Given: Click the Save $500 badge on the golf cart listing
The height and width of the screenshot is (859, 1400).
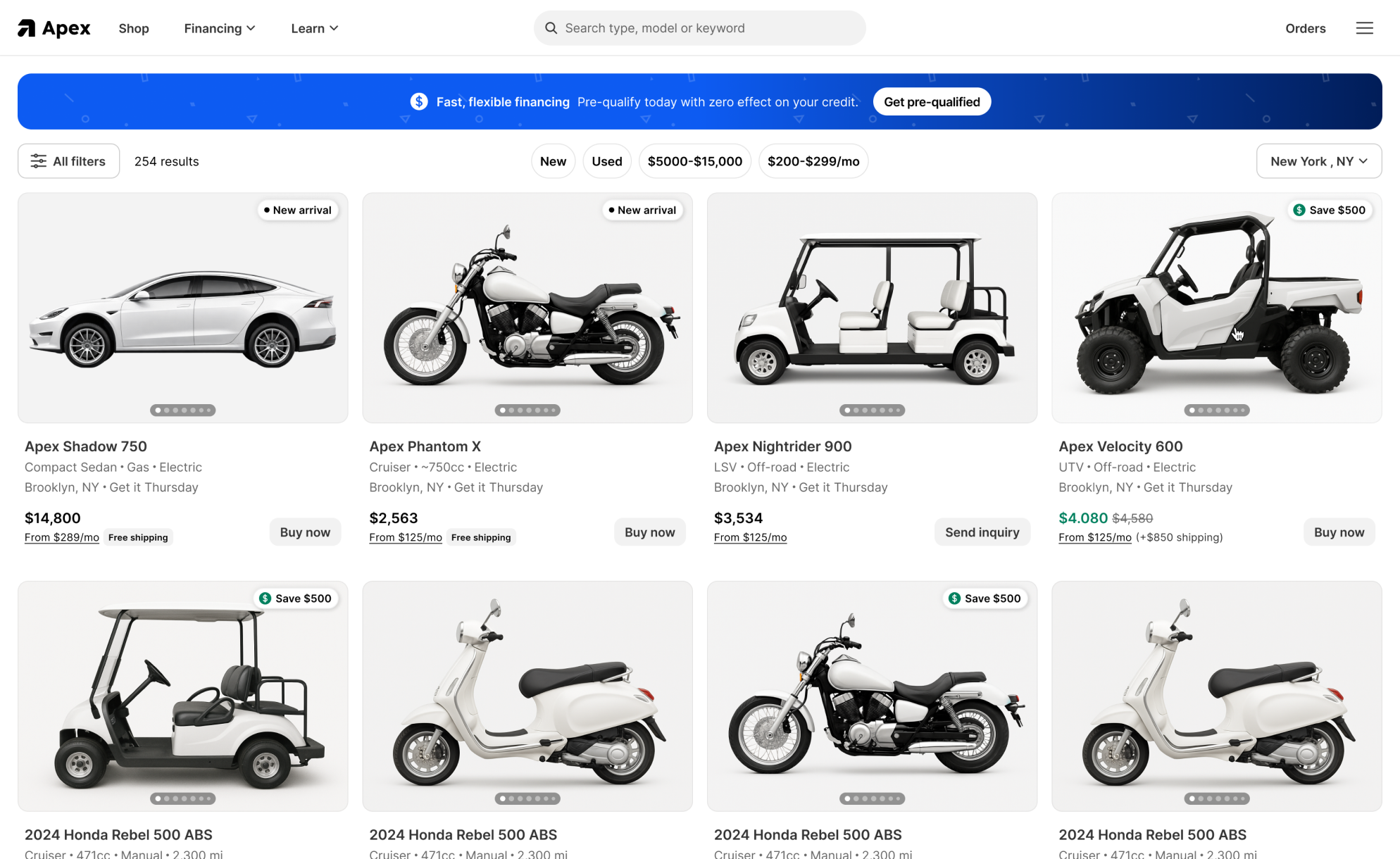Looking at the screenshot, I should click(x=296, y=598).
